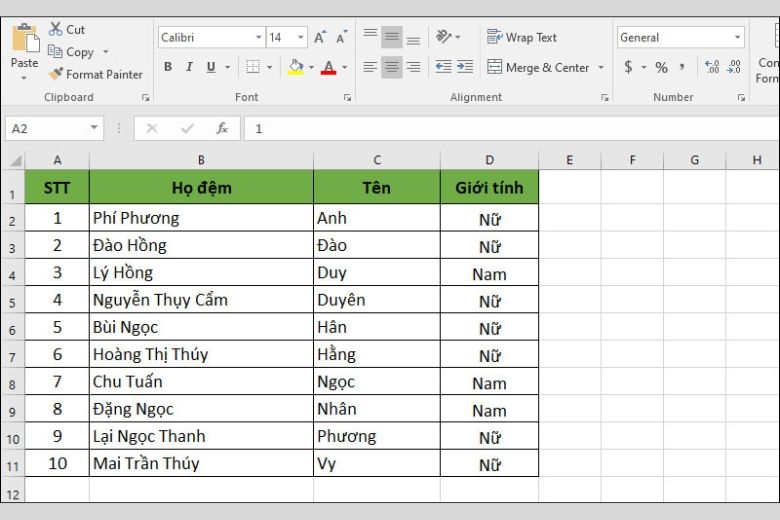Viewport: 780px width, 520px height.
Task: Select column B header
Action: tap(201, 160)
